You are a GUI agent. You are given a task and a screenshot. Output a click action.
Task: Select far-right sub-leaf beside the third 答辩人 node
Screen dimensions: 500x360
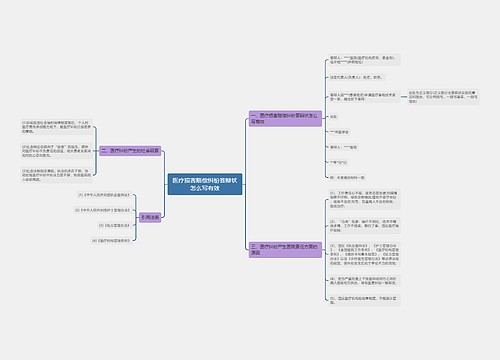click(x=443, y=97)
